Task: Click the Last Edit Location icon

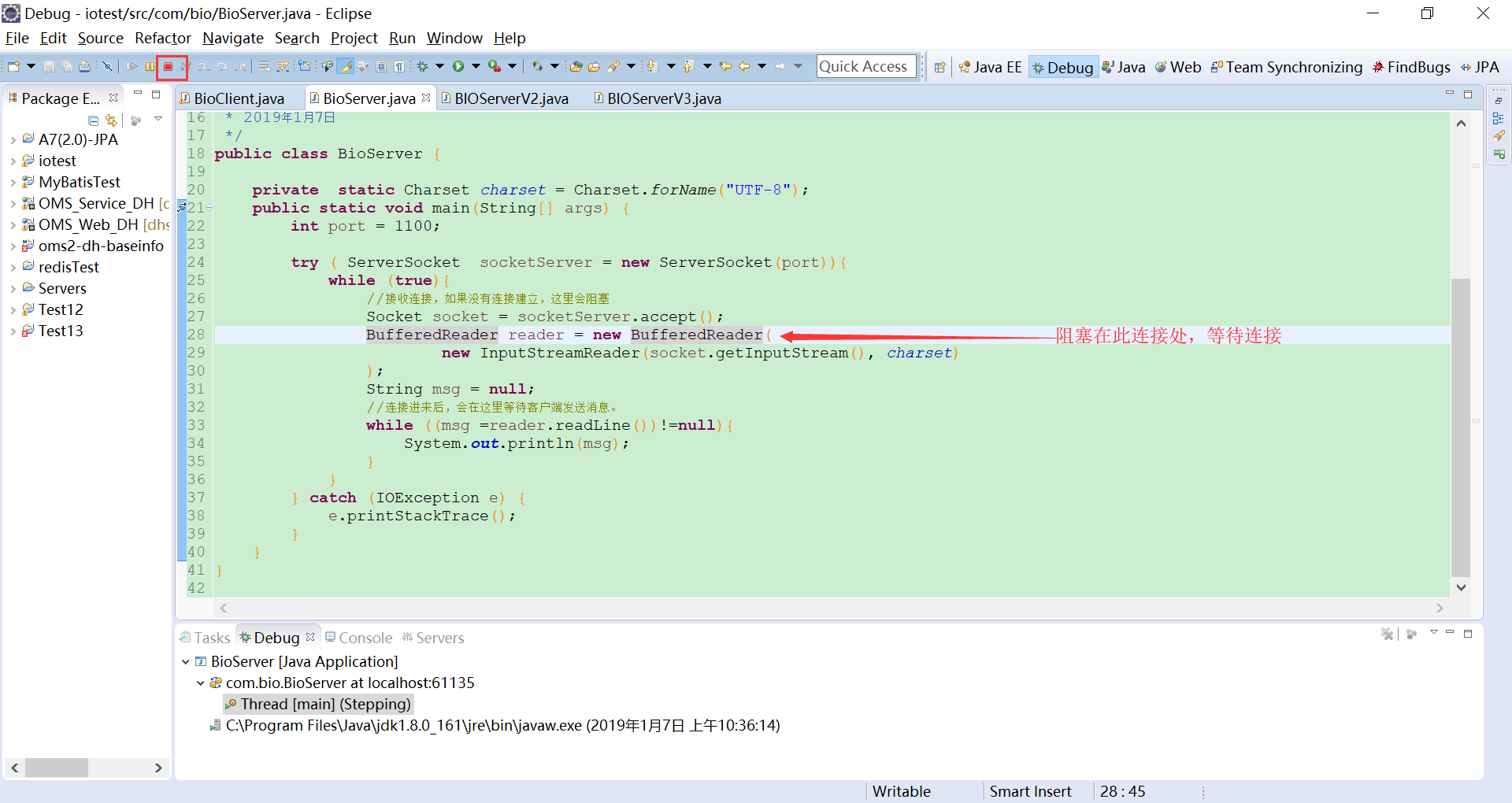Action: pyautogui.click(x=725, y=67)
